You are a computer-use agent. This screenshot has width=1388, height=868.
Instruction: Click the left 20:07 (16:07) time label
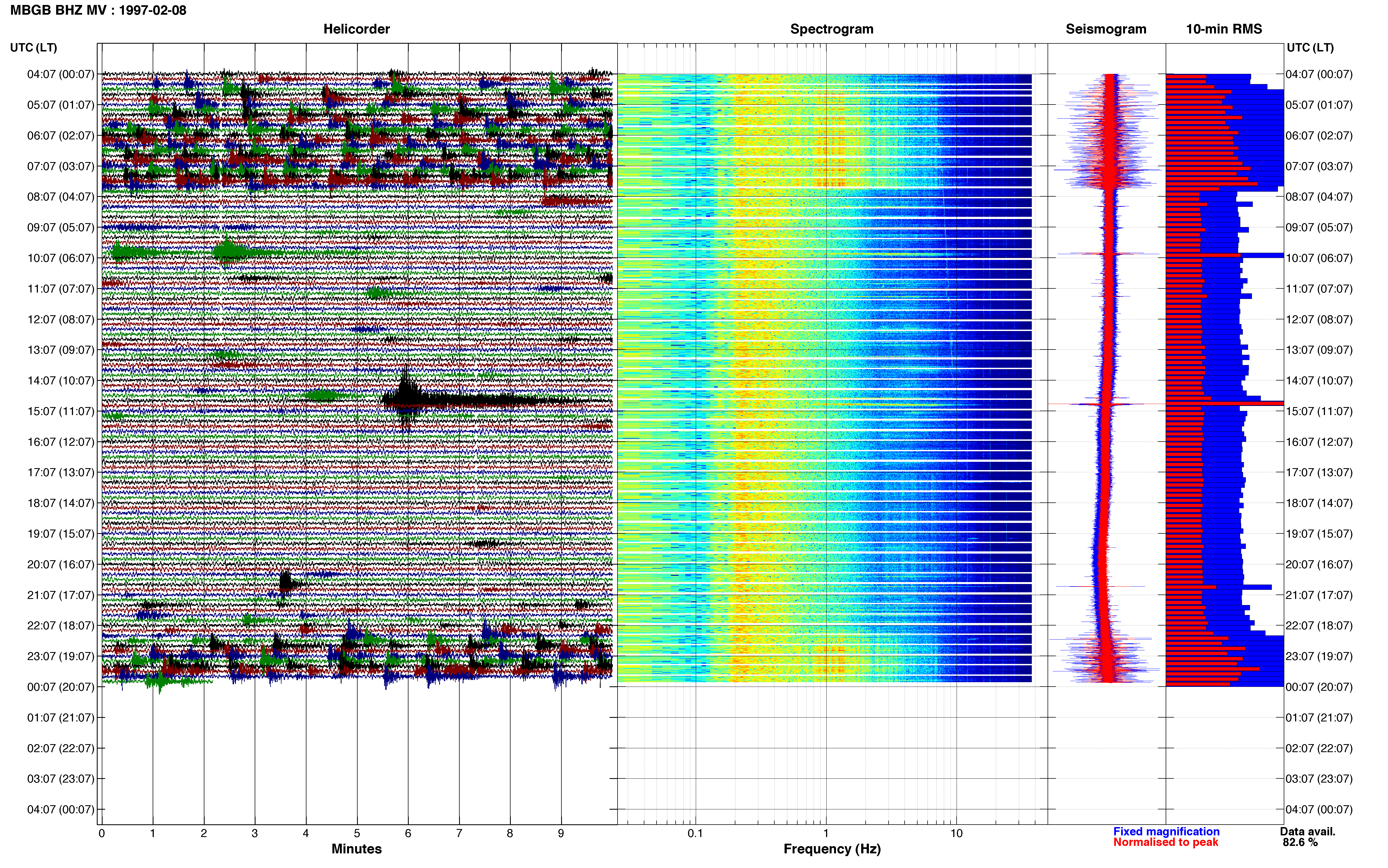[60, 564]
